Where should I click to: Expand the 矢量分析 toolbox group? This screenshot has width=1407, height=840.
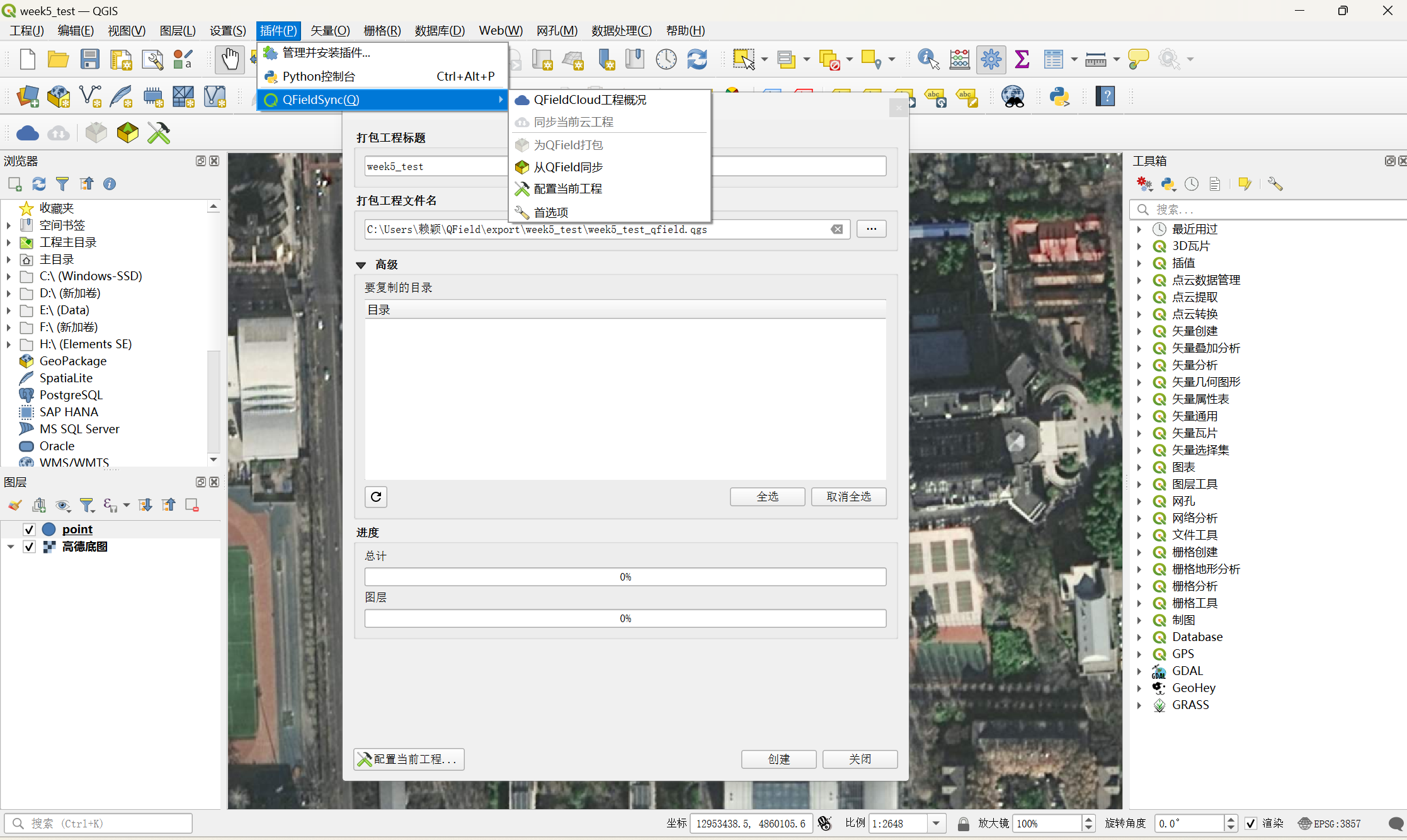1139,365
